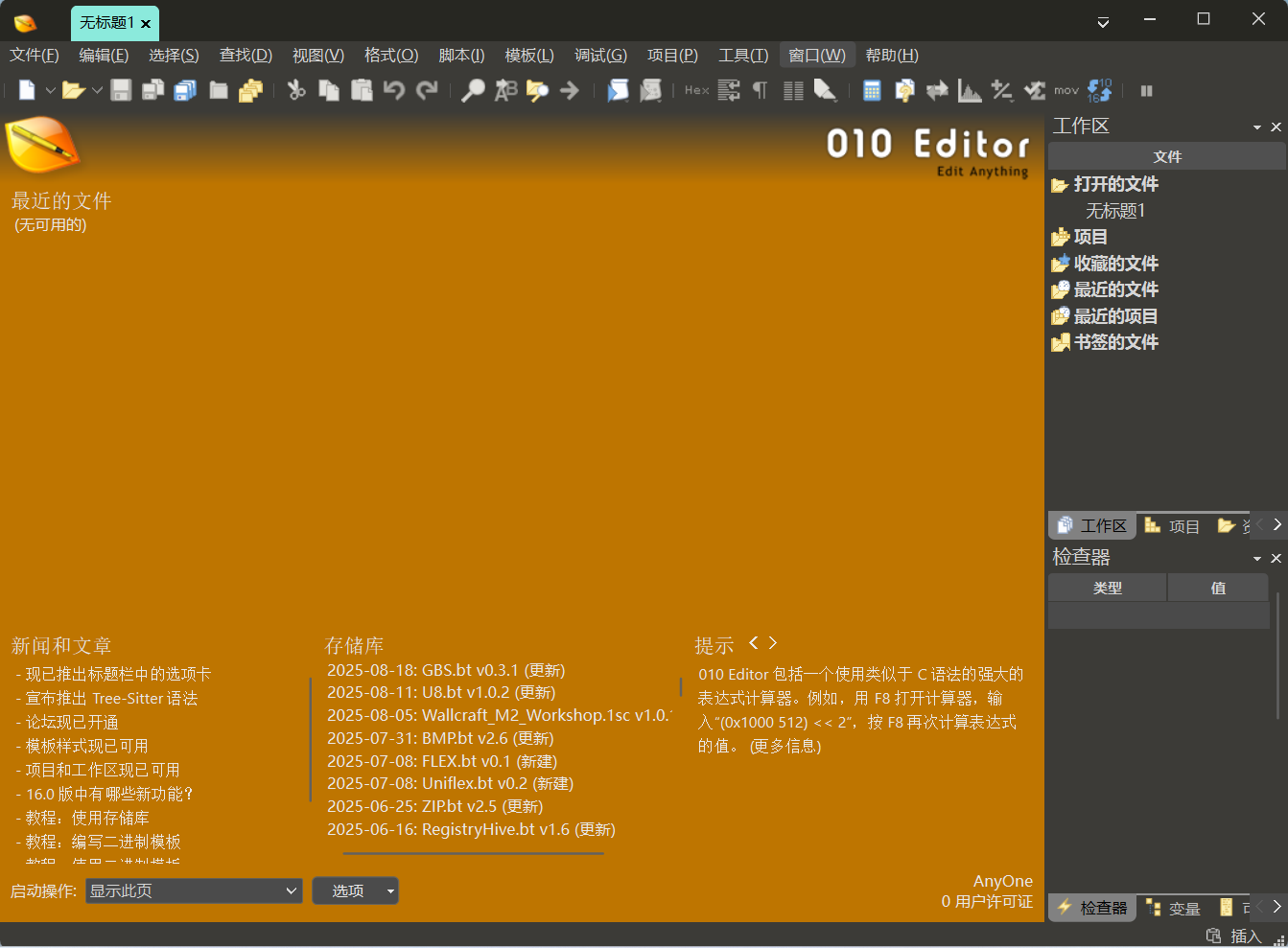
Task: Click the pause debug icon
Action: pos(1146,90)
